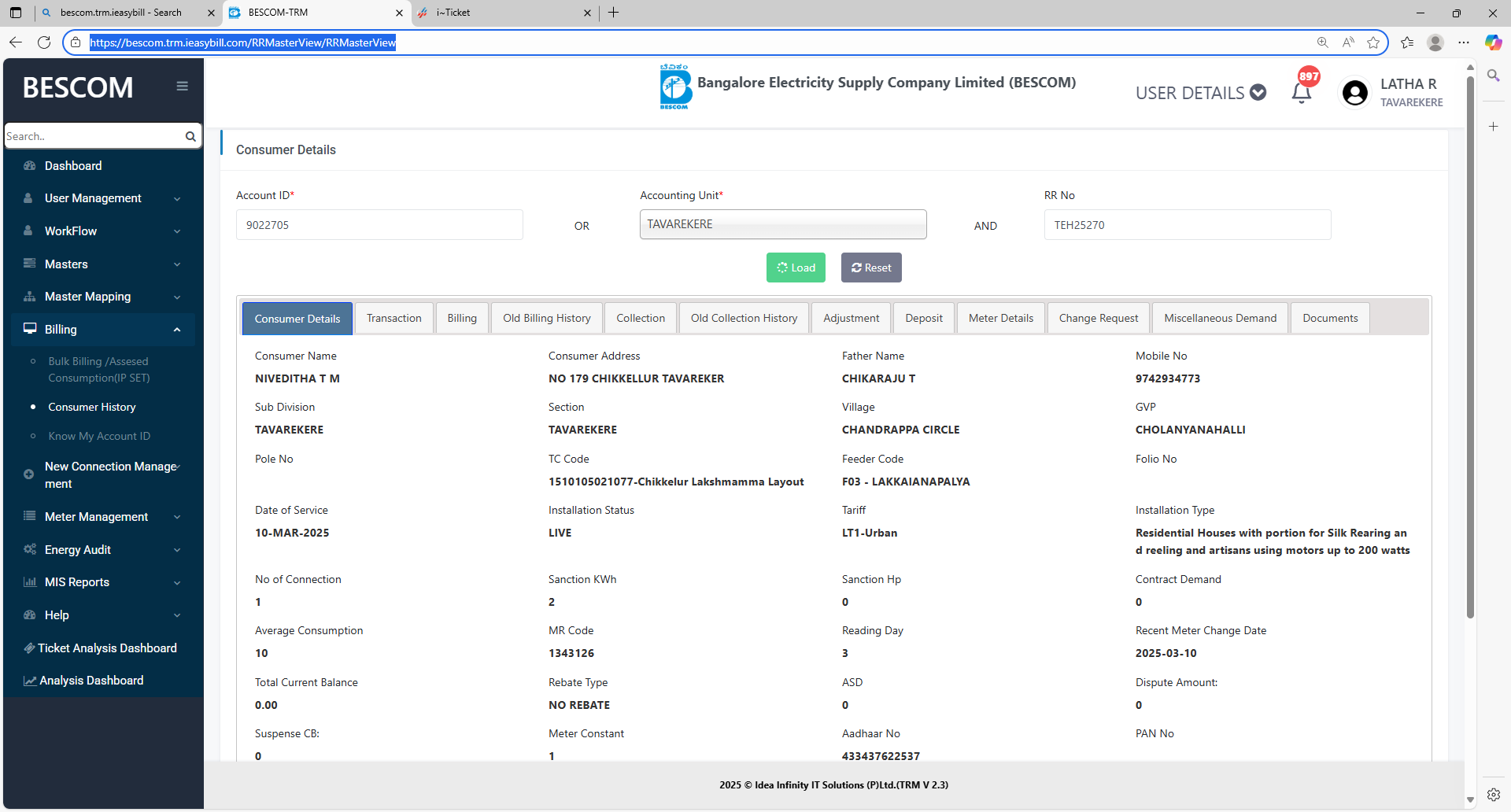Switch to the Adjustment tab

(852, 318)
